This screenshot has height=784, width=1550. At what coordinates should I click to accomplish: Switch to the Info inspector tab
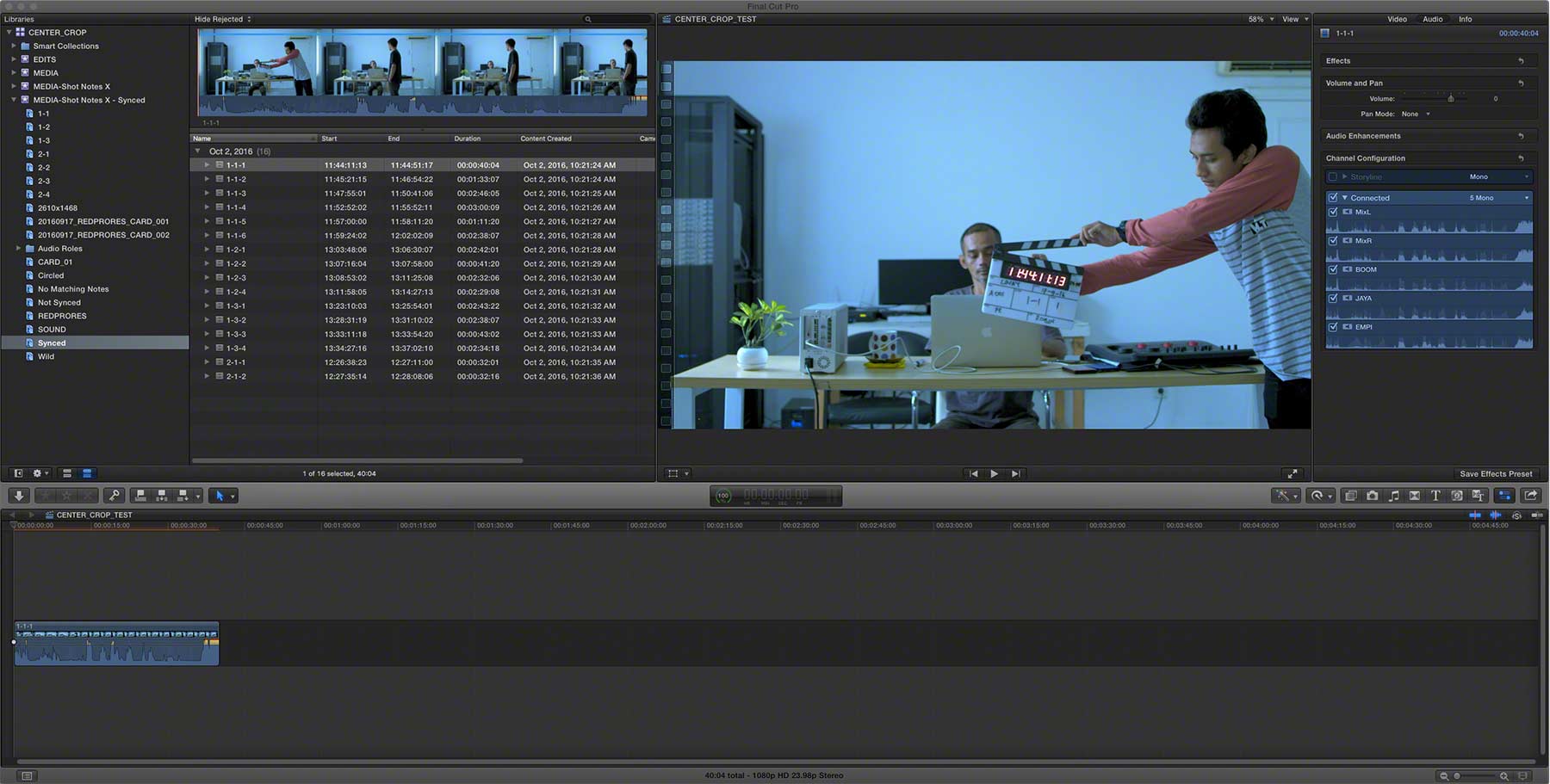1465,19
